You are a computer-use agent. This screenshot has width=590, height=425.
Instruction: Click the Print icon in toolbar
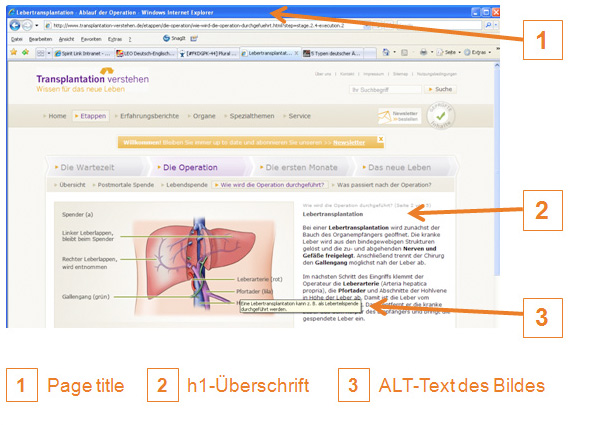[x=423, y=52]
